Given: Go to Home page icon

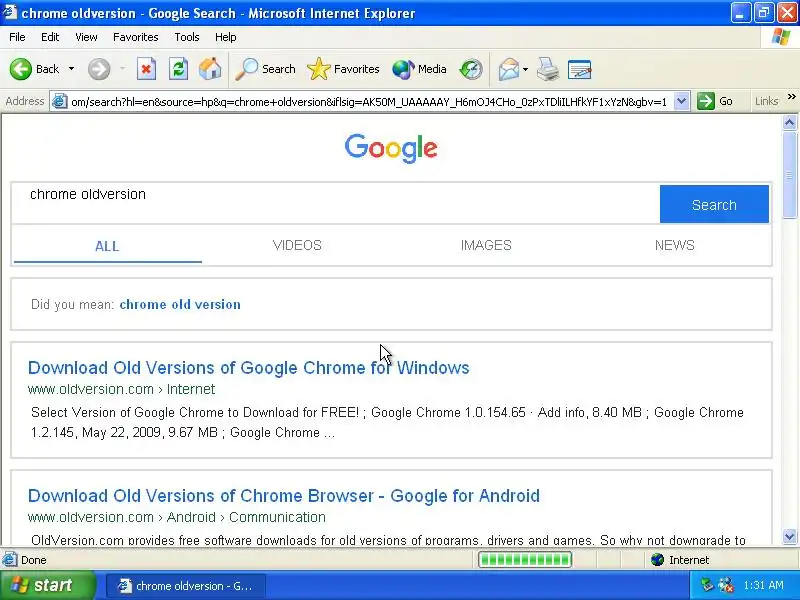Looking at the screenshot, I should (x=210, y=69).
